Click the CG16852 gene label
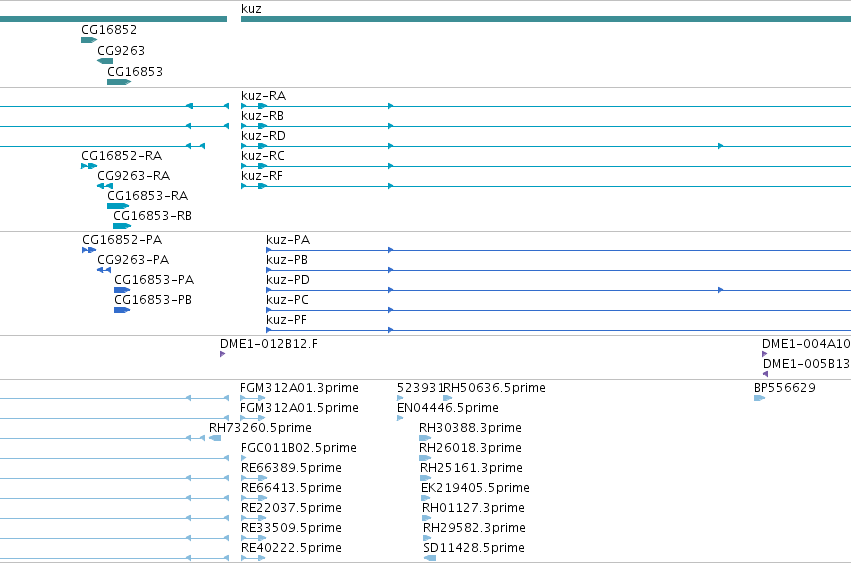 109,30
